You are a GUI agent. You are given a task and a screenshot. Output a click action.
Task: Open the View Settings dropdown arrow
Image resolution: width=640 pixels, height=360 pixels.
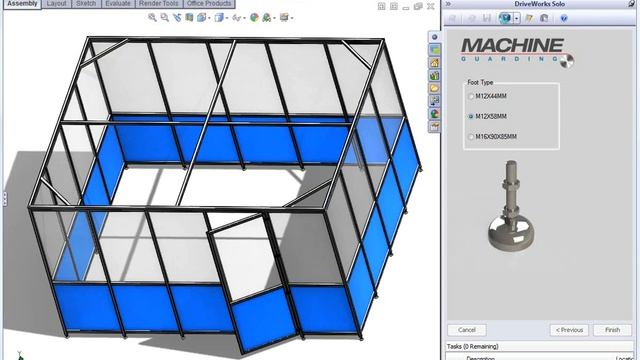point(292,18)
